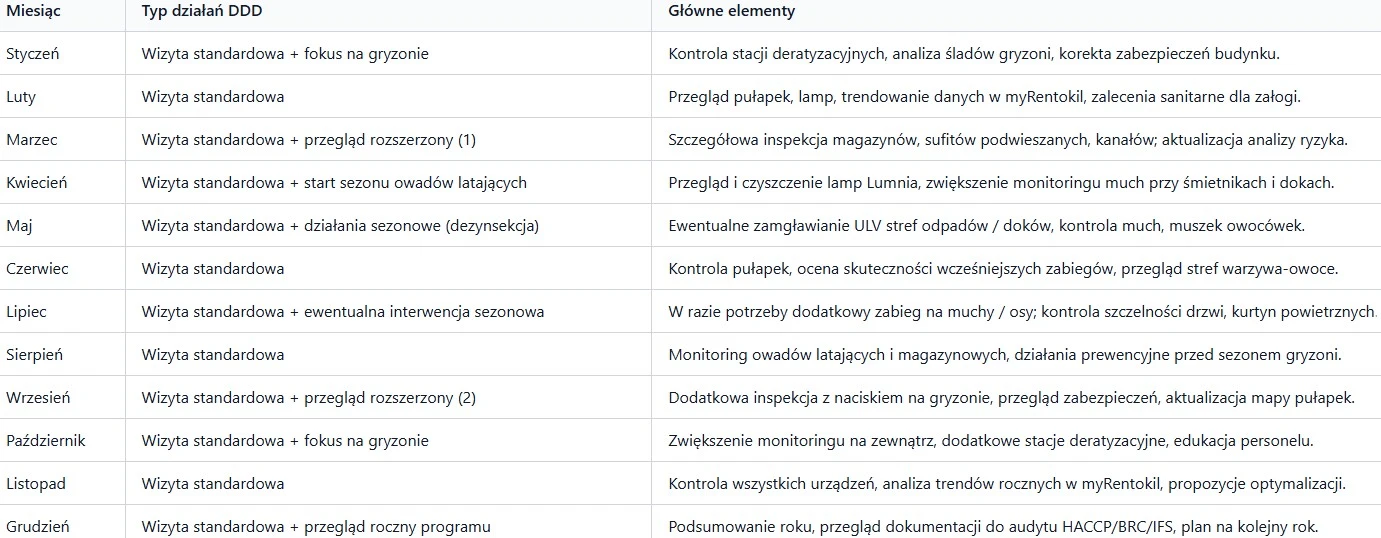Image resolution: width=1381 pixels, height=538 pixels.
Task: Select 'działania sezonowe (dezynsekcja)' activity cell
Action: 389,226
